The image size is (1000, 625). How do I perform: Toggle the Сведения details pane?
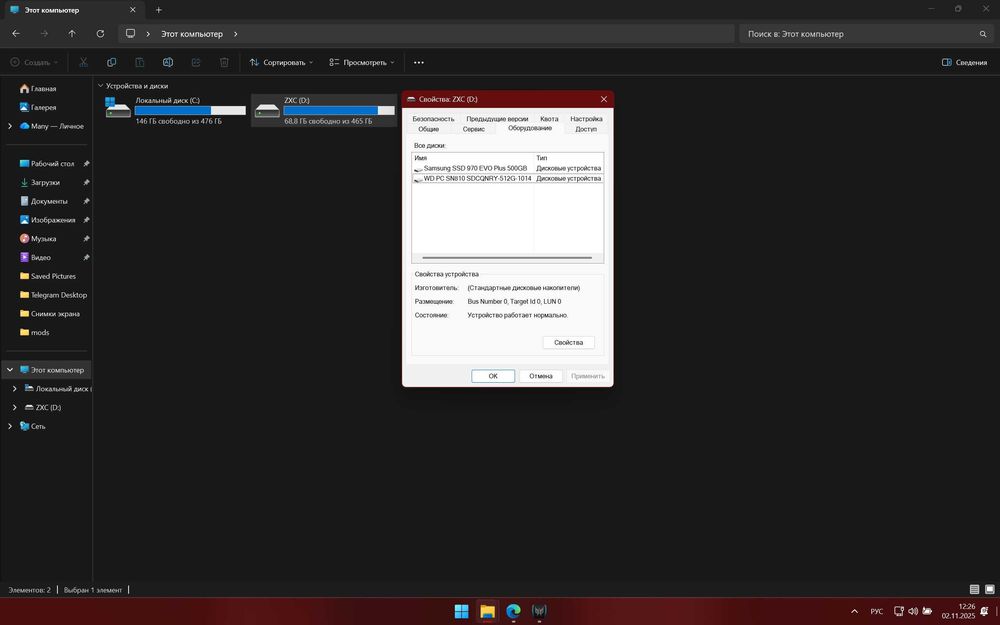pyautogui.click(x=964, y=62)
